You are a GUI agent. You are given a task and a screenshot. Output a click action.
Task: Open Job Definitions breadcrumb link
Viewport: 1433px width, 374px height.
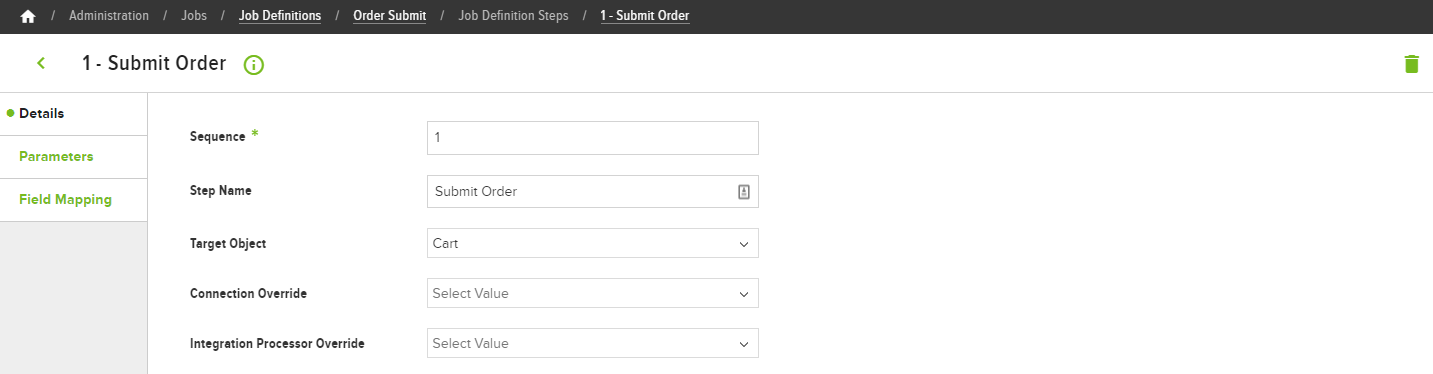point(280,16)
